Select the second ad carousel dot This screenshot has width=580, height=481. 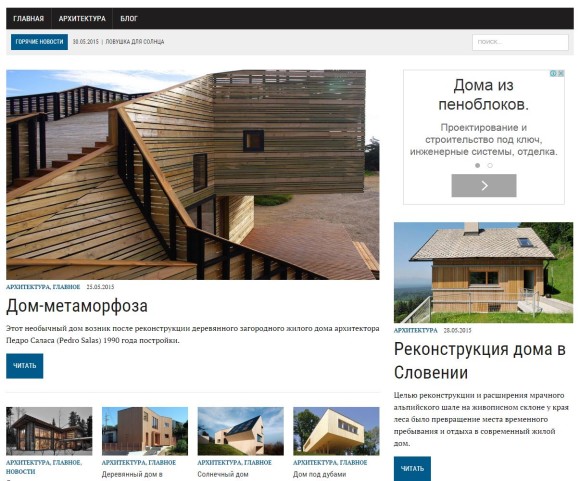490,165
